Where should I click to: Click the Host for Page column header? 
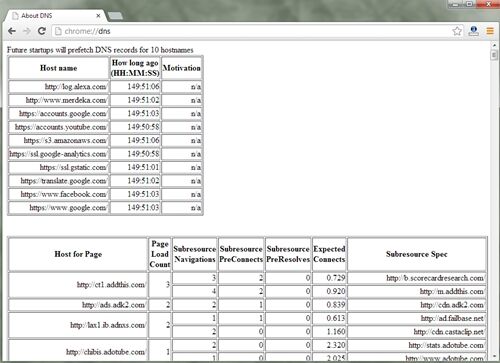point(78,254)
